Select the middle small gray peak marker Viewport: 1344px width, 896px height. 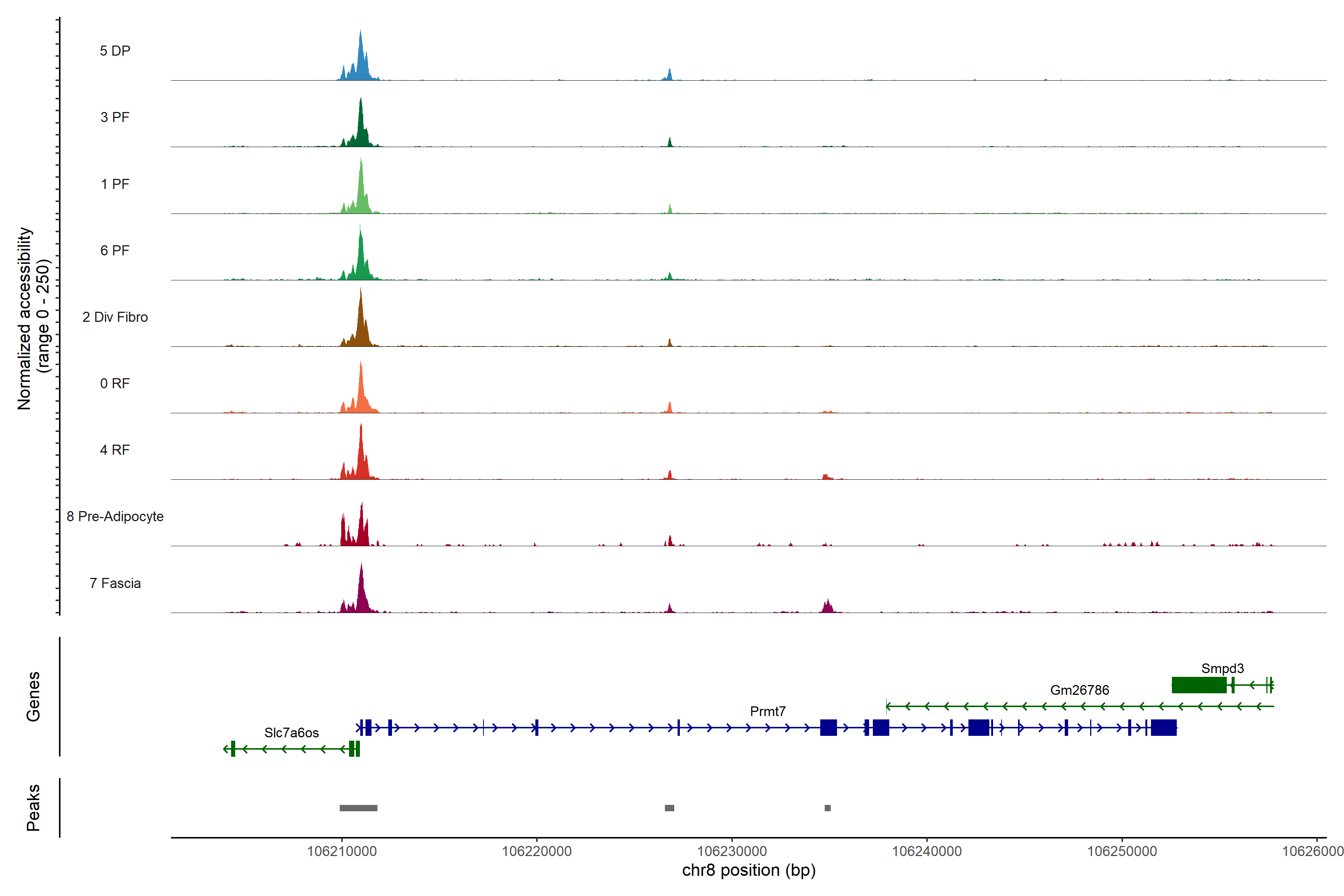click(x=669, y=808)
